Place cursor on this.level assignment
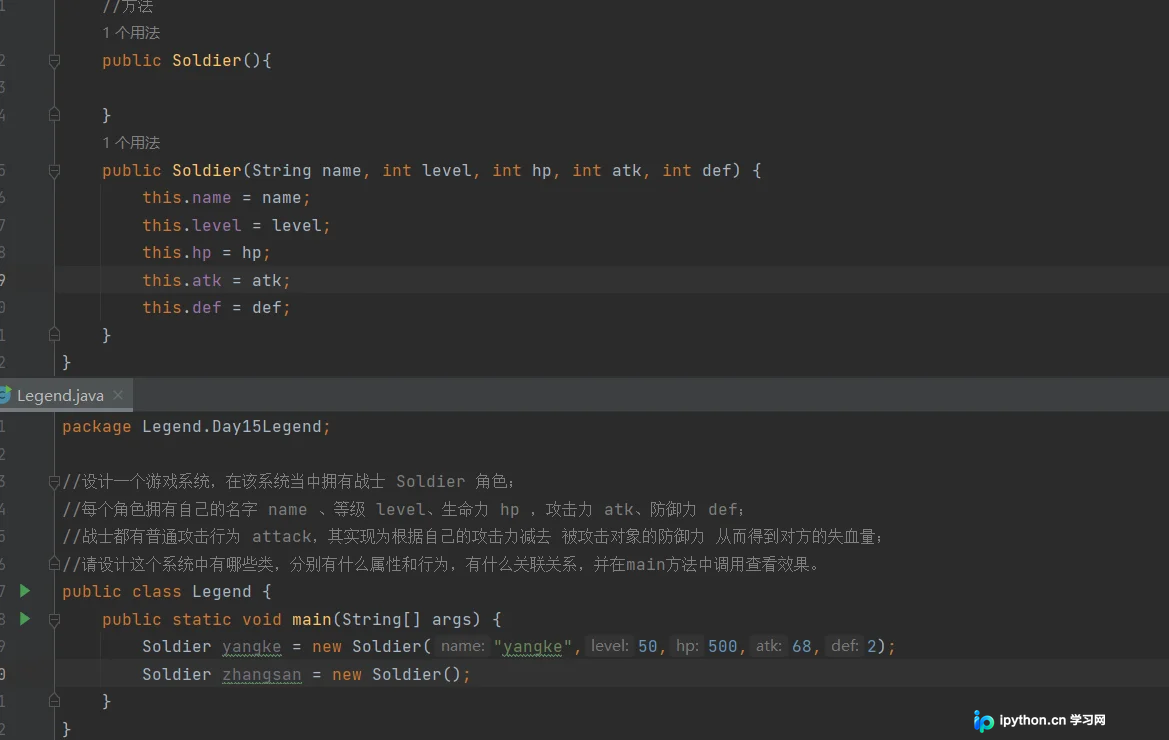This screenshot has width=1169, height=740. point(236,225)
